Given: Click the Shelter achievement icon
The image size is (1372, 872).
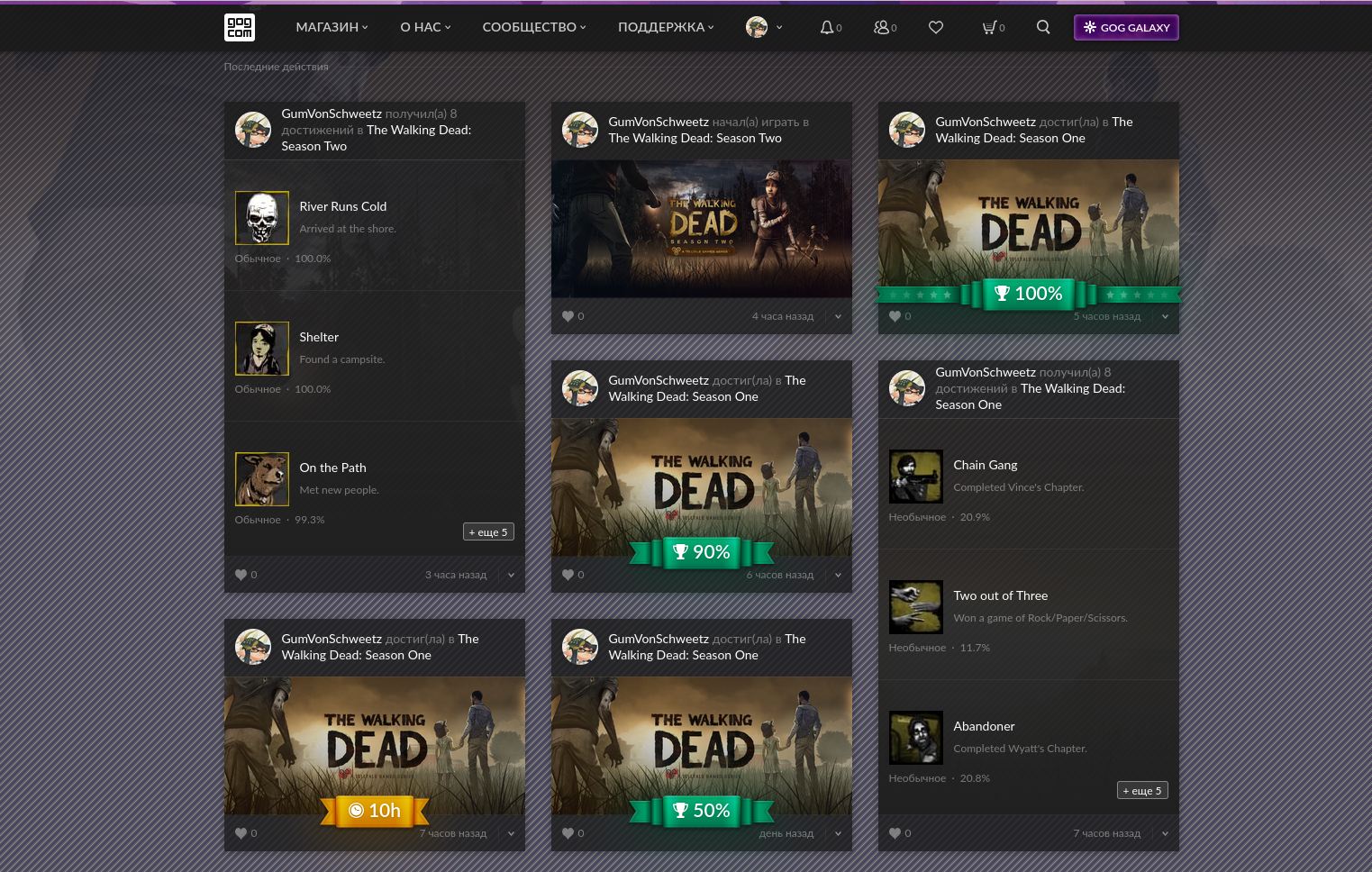Looking at the screenshot, I should (x=262, y=349).
